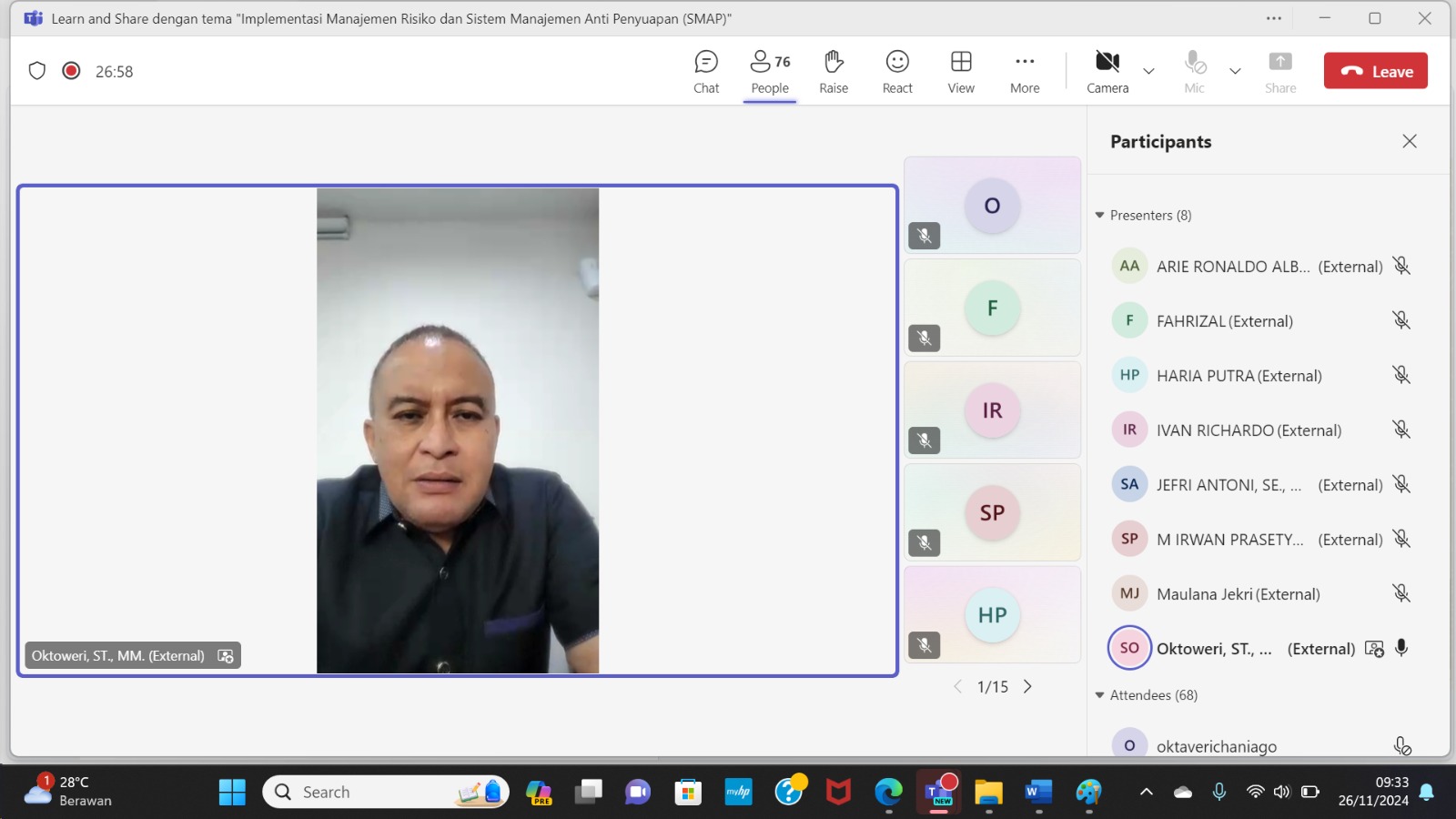Click the recording indicator icon

71,71
